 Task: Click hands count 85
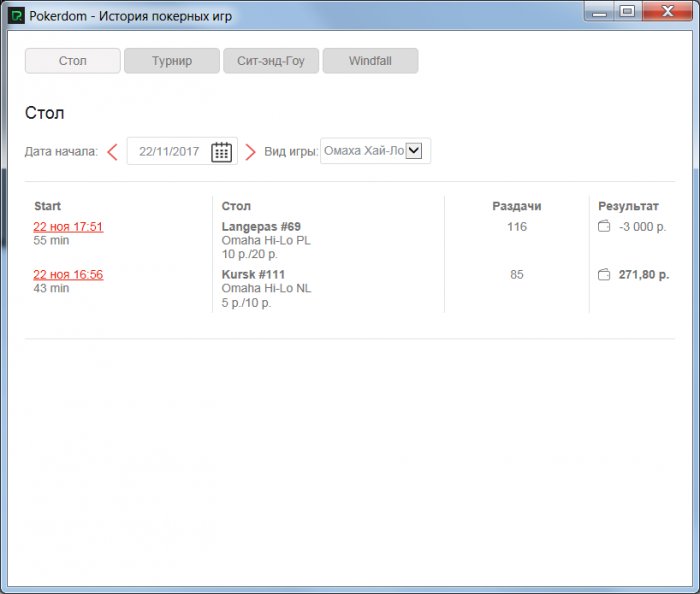pos(517,274)
